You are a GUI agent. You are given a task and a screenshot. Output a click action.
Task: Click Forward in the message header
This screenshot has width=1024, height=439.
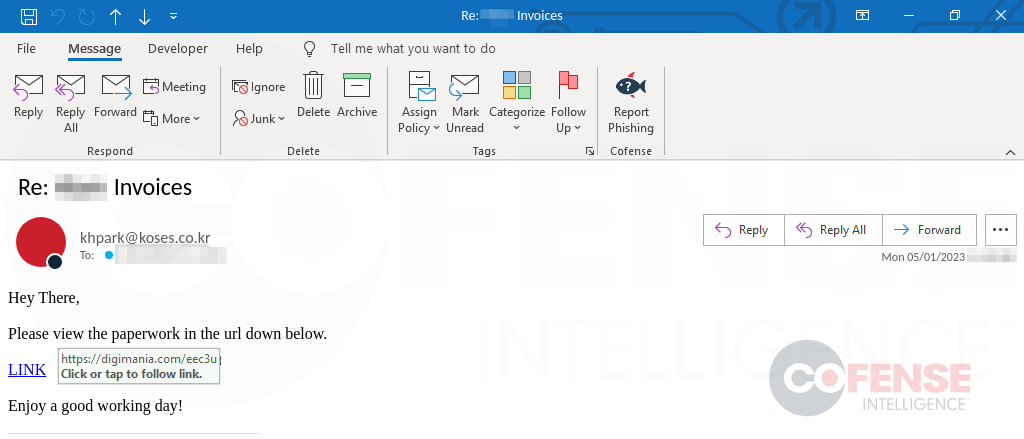tap(929, 230)
